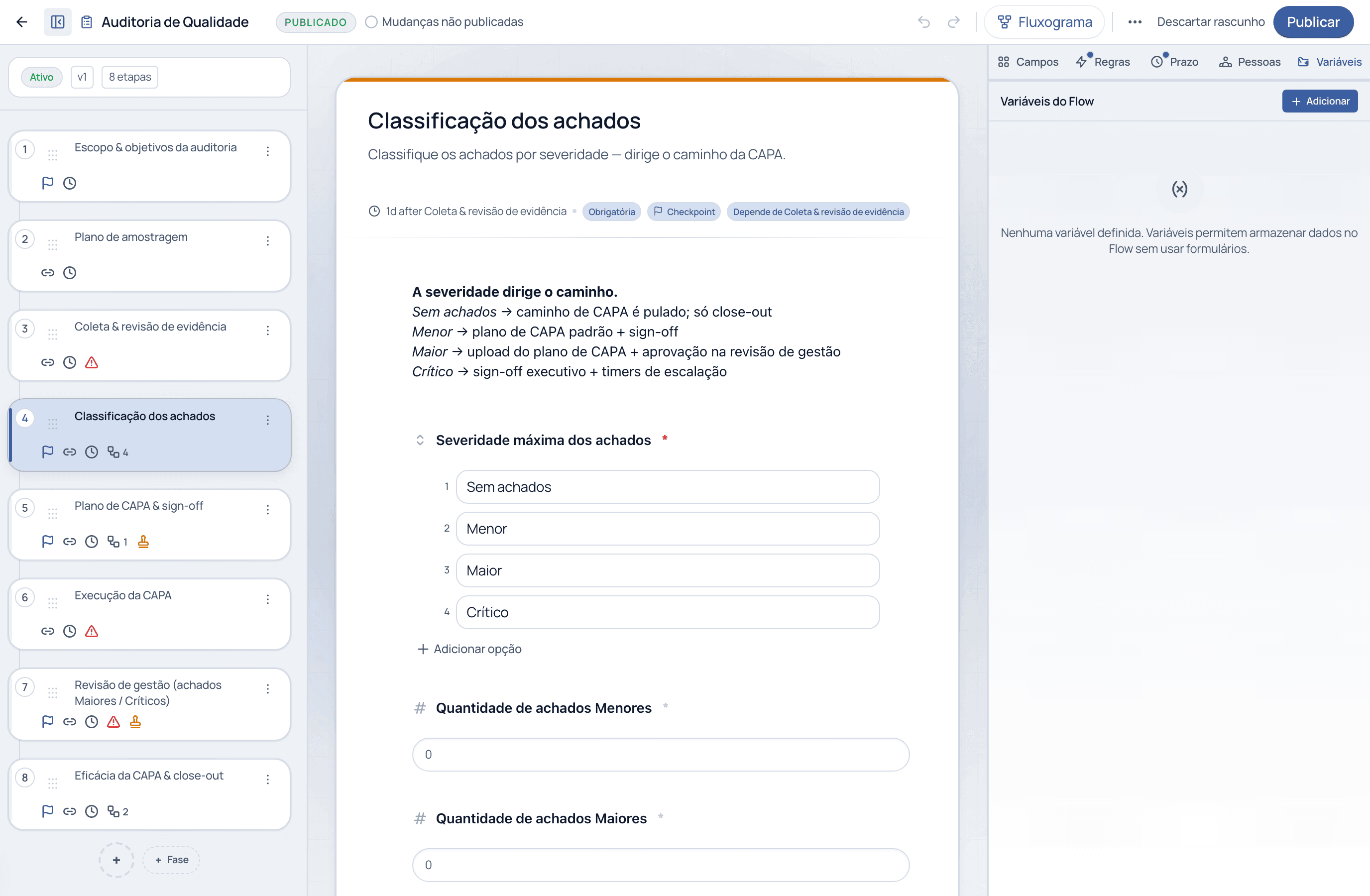The width and height of the screenshot is (1370, 896).
Task: Click Depende de Coleta & revisão tag
Action: [x=818, y=212]
